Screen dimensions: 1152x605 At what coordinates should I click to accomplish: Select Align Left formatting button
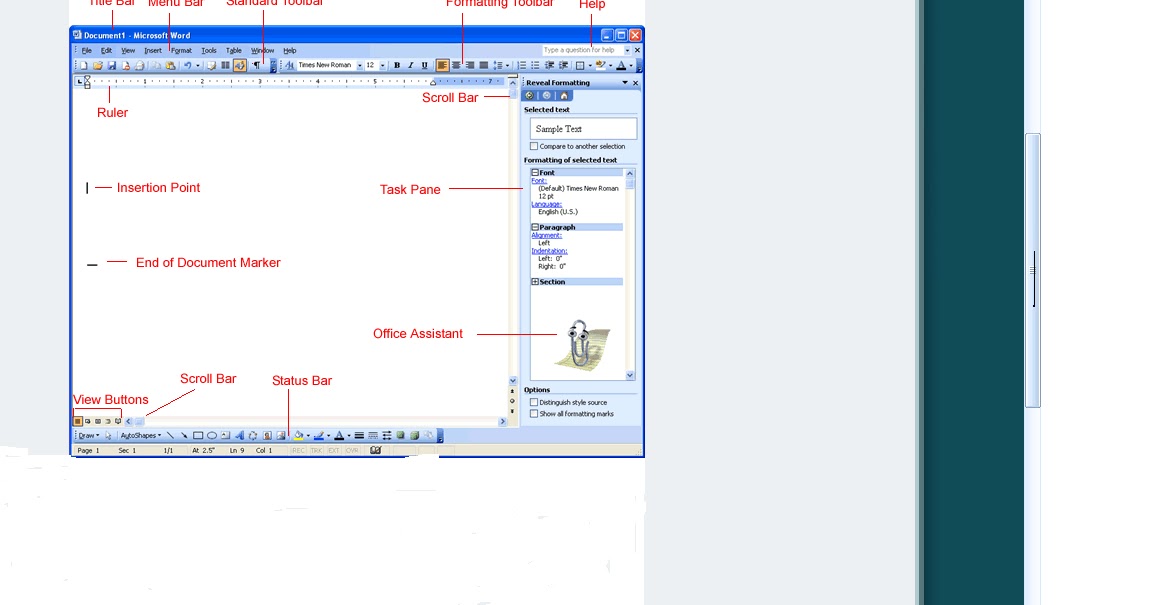pyautogui.click(x=442, y=65)
